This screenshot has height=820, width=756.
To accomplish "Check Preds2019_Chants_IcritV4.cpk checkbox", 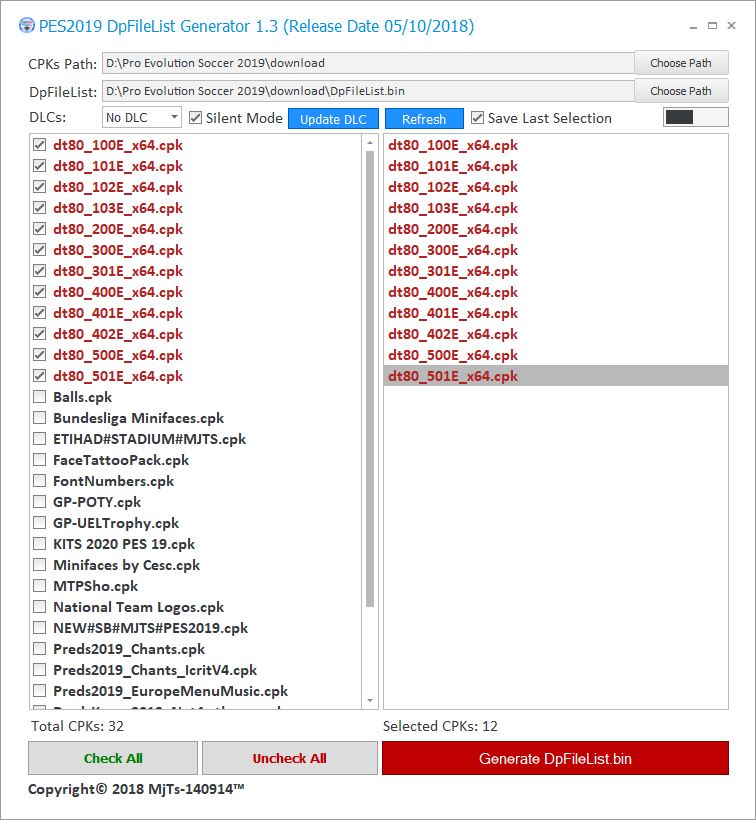I will (x=40, y=670).
